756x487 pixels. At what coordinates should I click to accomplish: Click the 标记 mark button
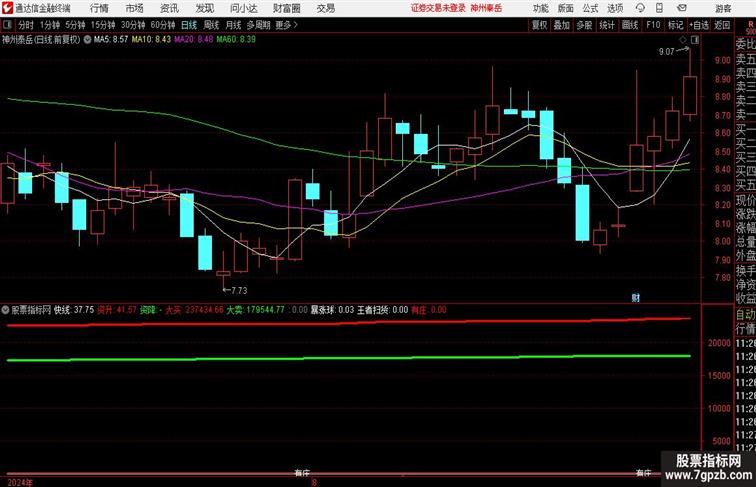pyautogui.click(x=675, y=25)
